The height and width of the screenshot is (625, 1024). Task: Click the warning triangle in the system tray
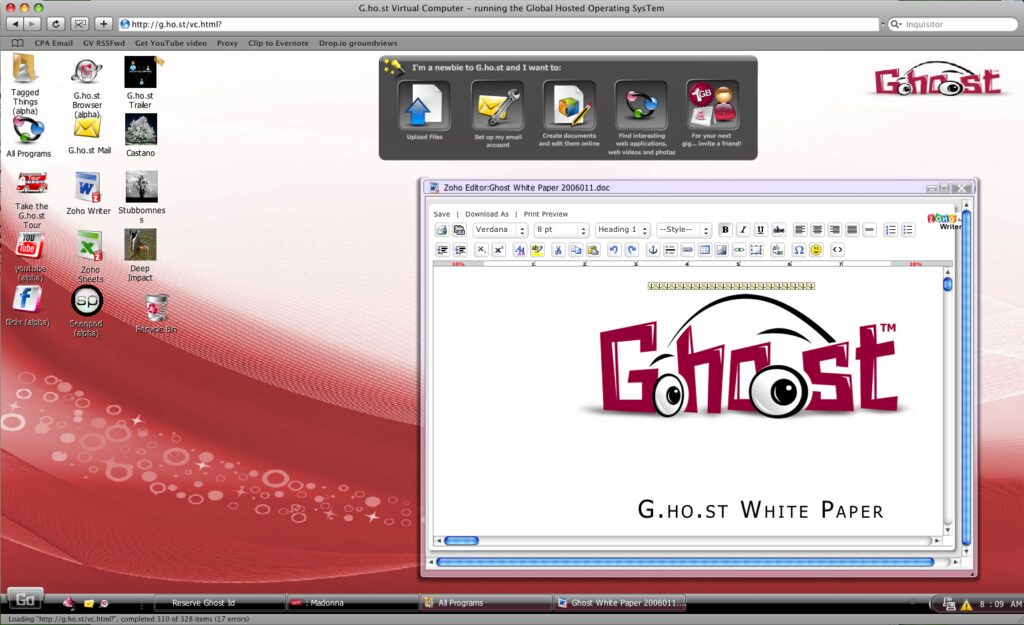click(966, 604)
